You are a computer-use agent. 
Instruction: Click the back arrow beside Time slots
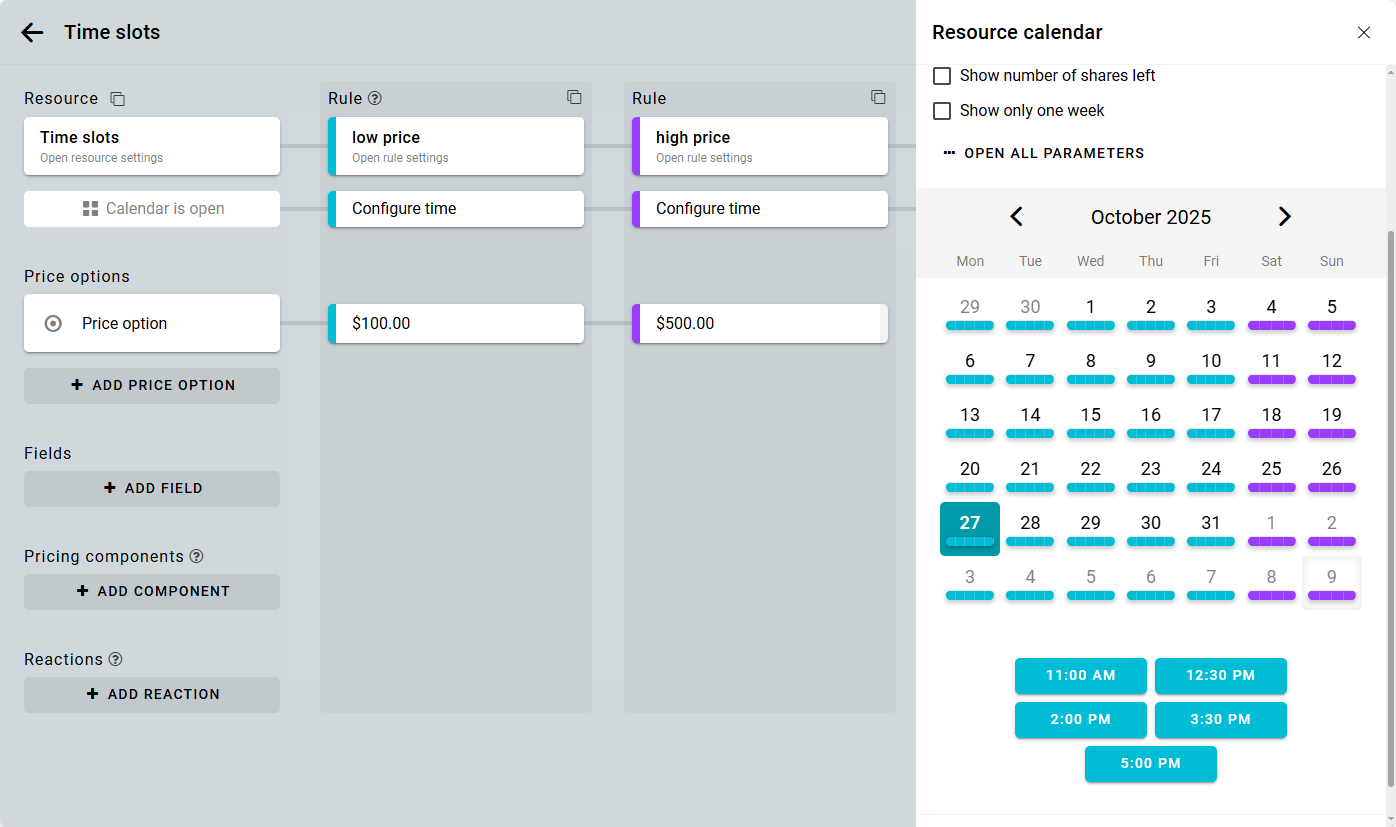click(x=32, y=32)
